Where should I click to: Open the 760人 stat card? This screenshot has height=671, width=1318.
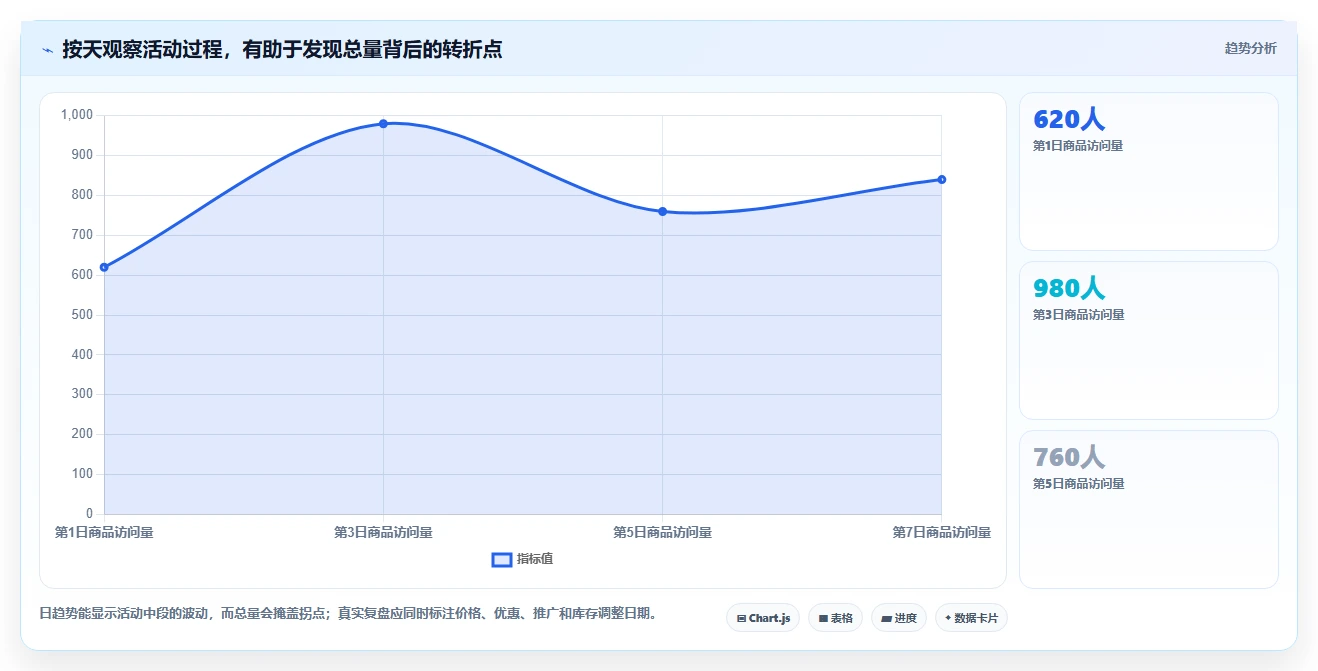(x=1148, y=509)
